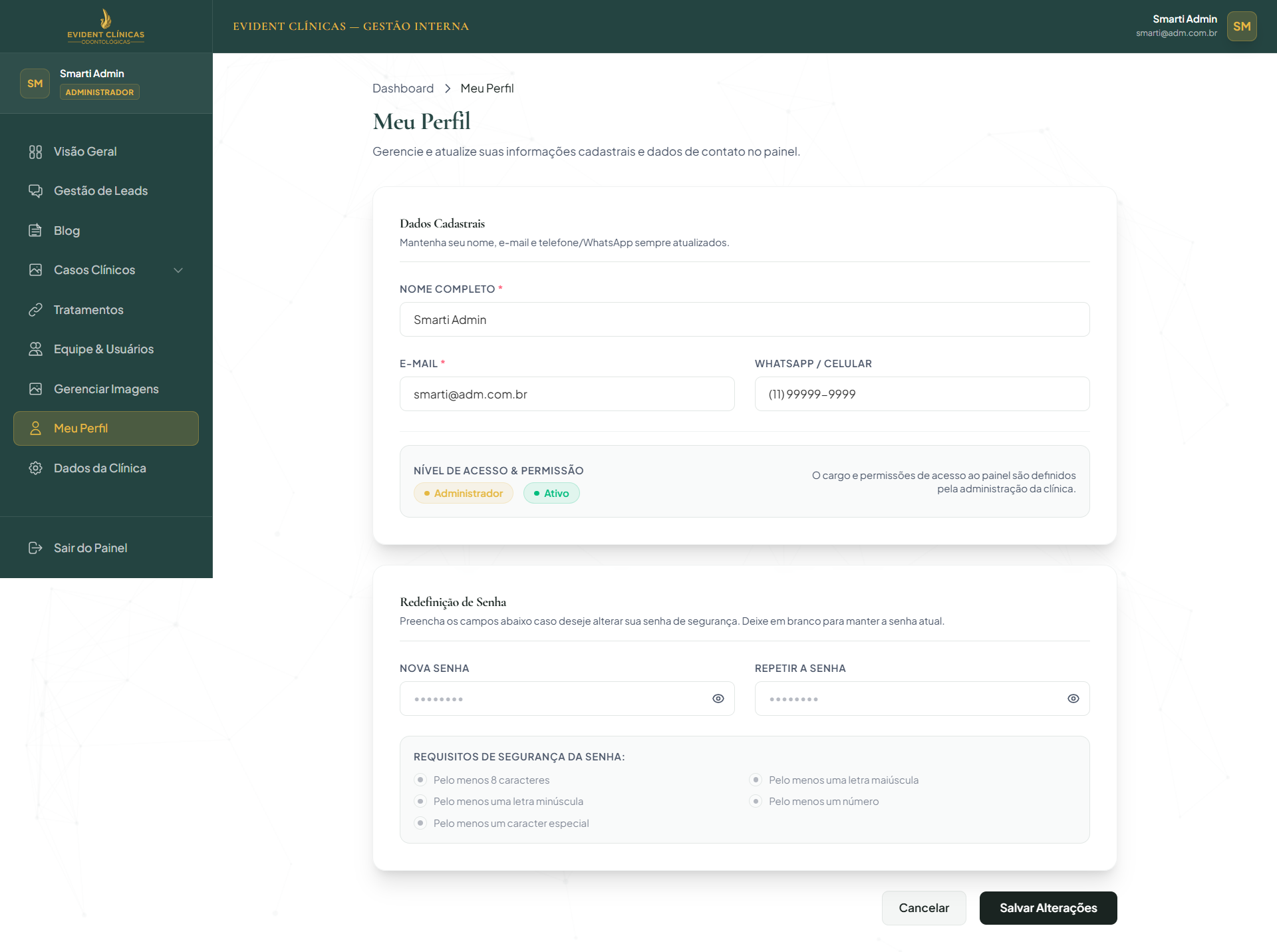Click the Administrador role badge
Screen dimensions: 1277x952
pos(464,493)
